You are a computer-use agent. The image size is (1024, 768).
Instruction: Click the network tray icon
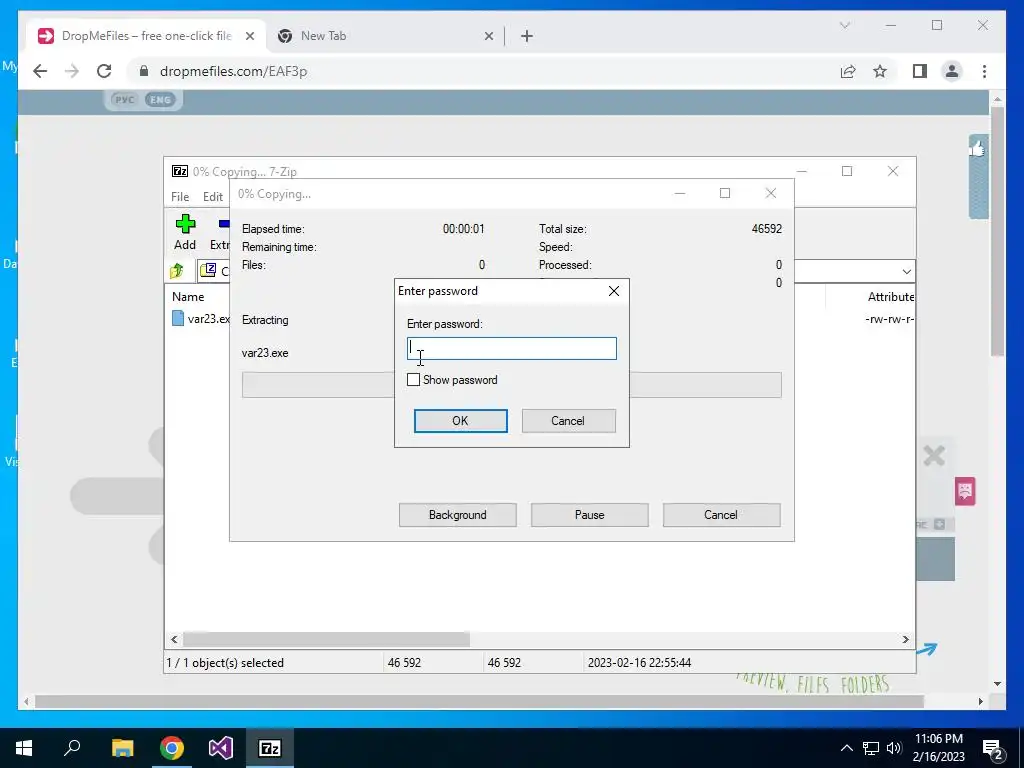click(871, 748)
